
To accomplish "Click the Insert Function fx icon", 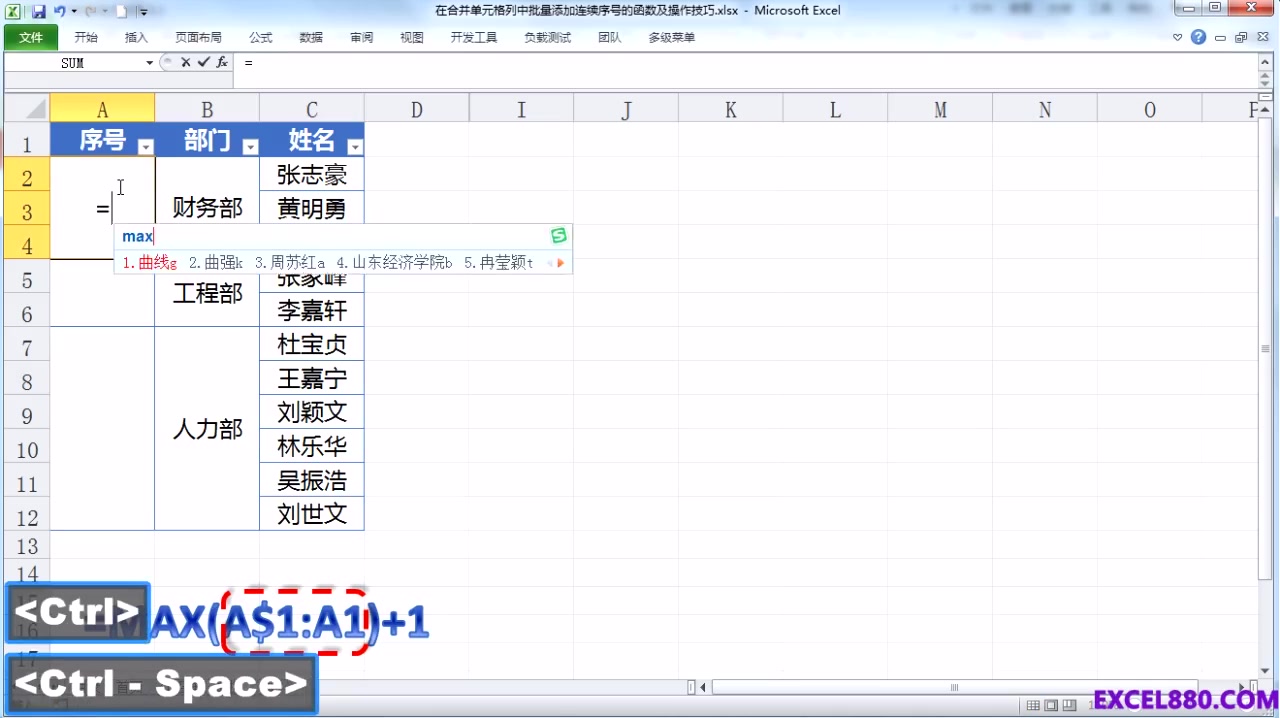I will (x=222, y=62).
